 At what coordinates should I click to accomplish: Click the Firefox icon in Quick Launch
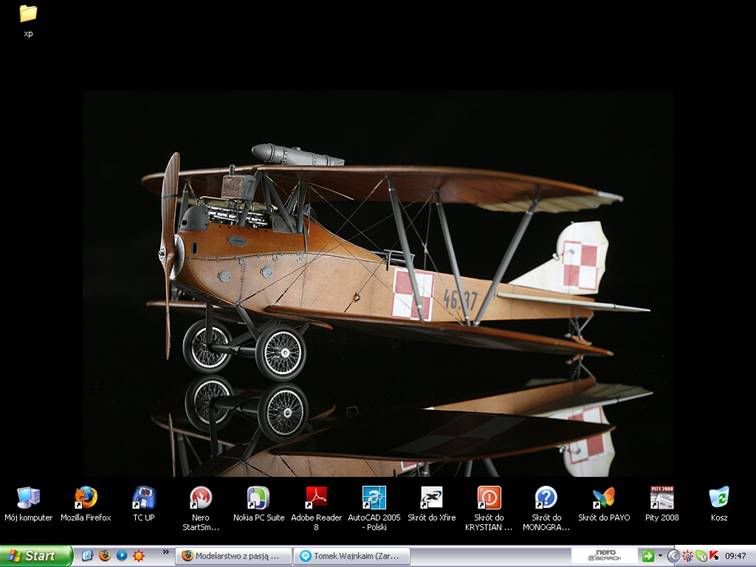click(x=103, y=555)
